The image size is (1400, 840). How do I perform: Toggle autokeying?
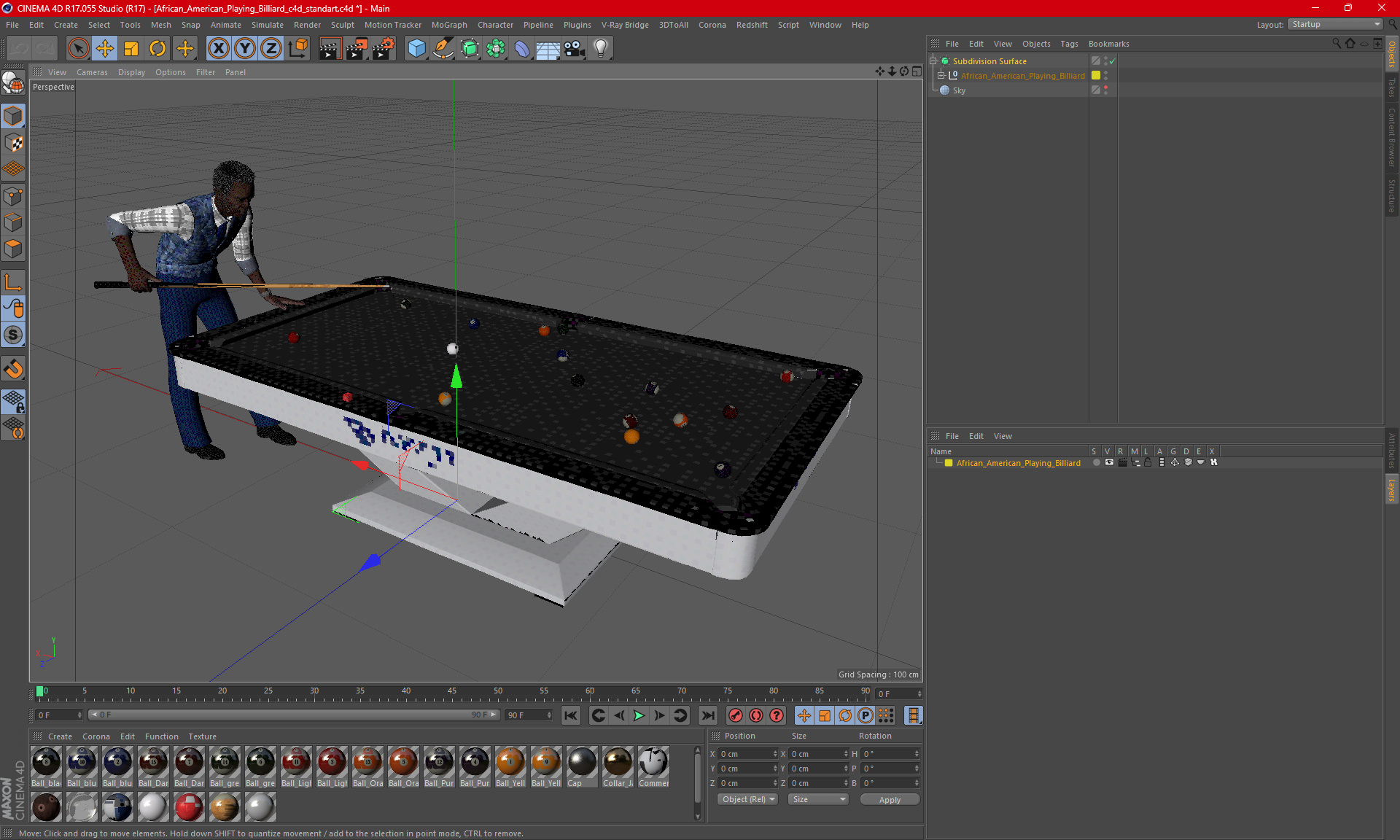(x=756, y=715)
